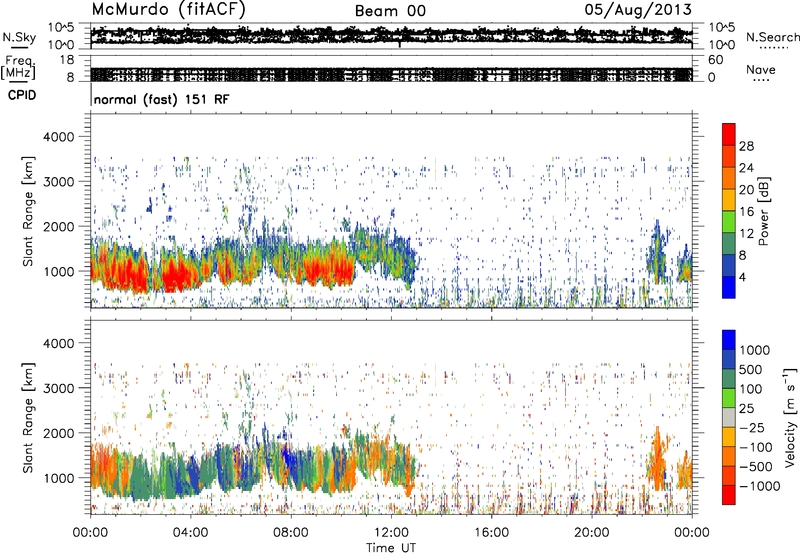This screenshot has width=800, height=554.
Task: Click the 'Nave' legend label
Action: 761,69
